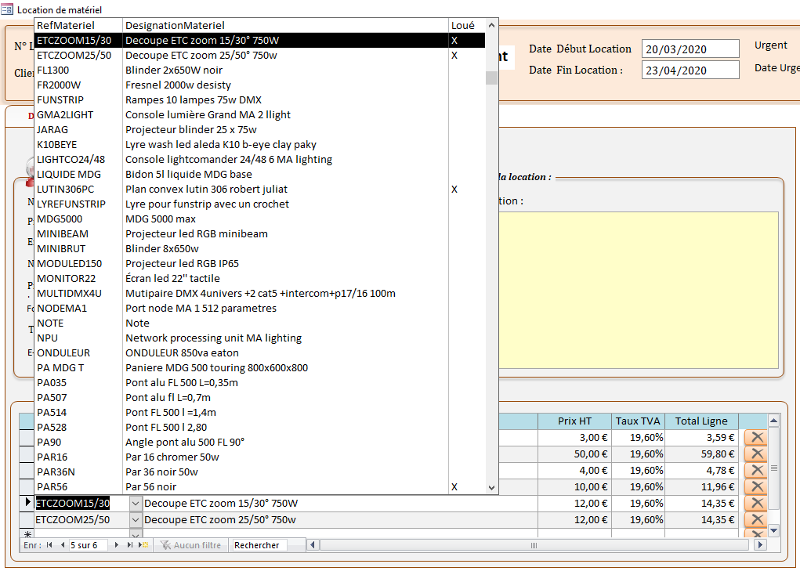Select ETCZOOM25/50 in the dropdown list

pyautogui.click(x=260, y=55)
